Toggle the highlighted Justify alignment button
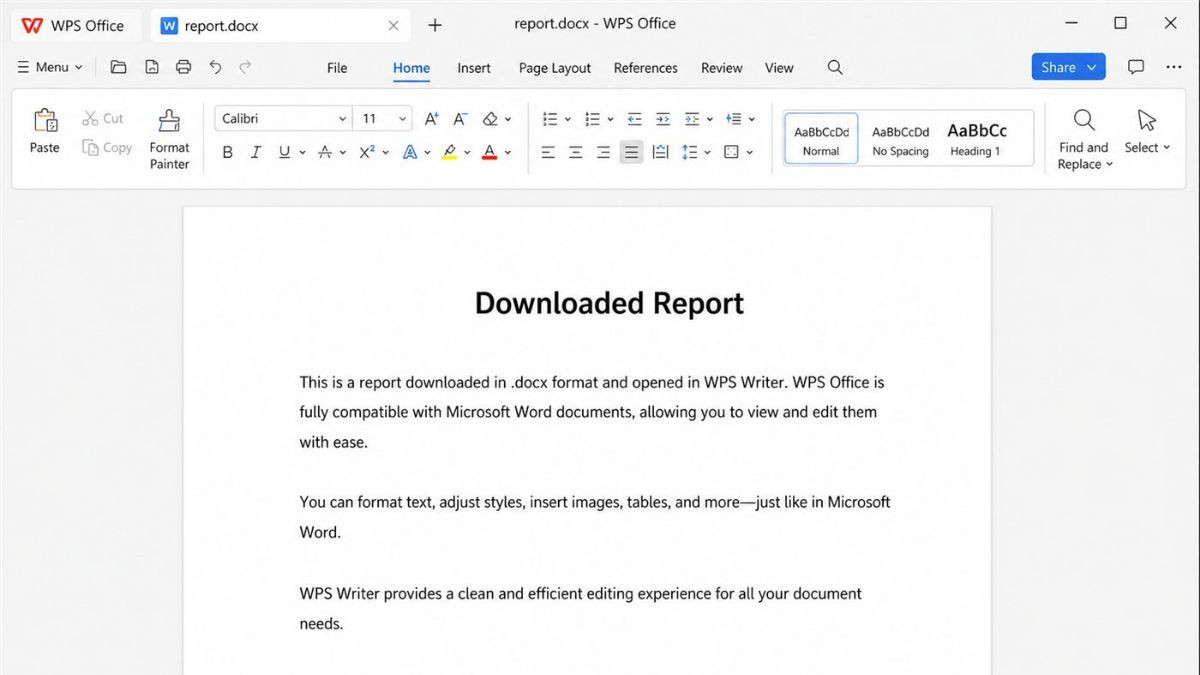This screenshot has width=1200, height=675. [631, 152]
